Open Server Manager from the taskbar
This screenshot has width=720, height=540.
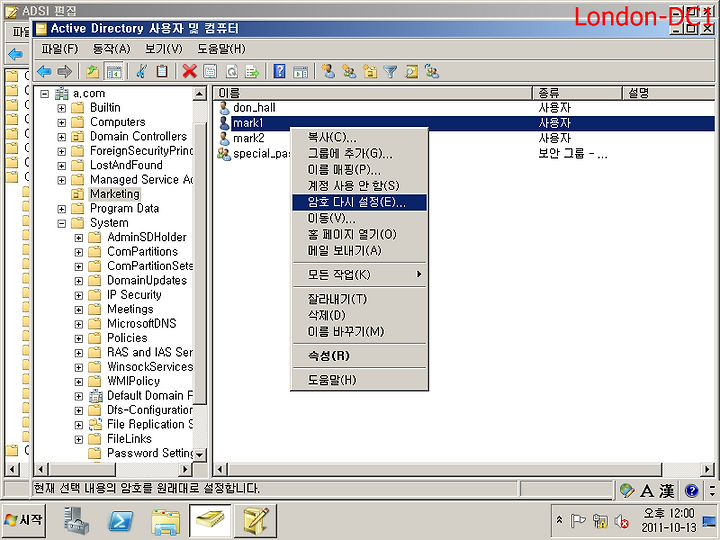[76, 520]
